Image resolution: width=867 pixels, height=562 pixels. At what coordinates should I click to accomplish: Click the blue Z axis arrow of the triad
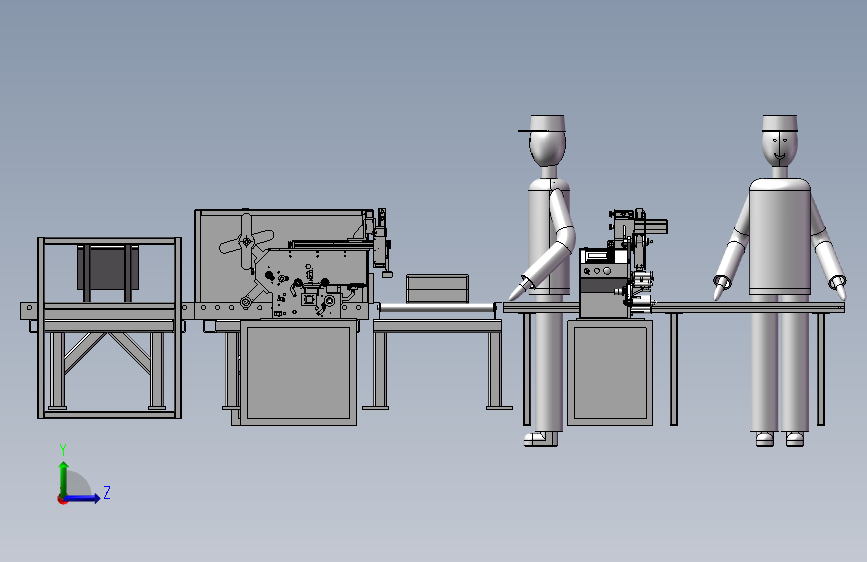tap(83, 498)
